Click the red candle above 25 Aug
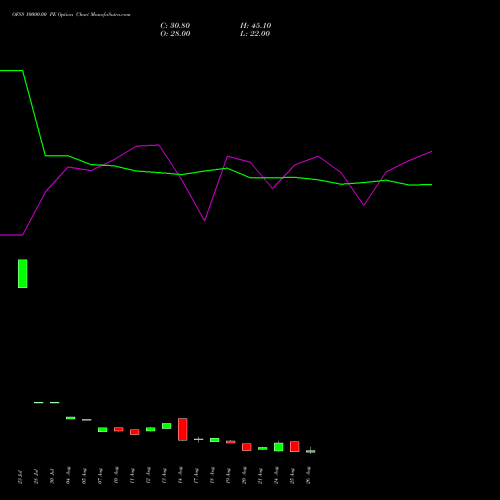Viewport: 500px width, 500px height. (x=295, y=447)
